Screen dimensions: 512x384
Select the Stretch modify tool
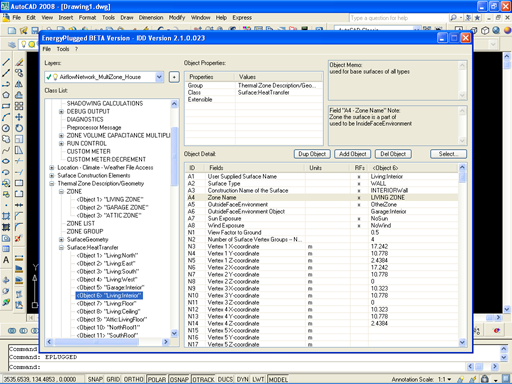tap(19, 150)
